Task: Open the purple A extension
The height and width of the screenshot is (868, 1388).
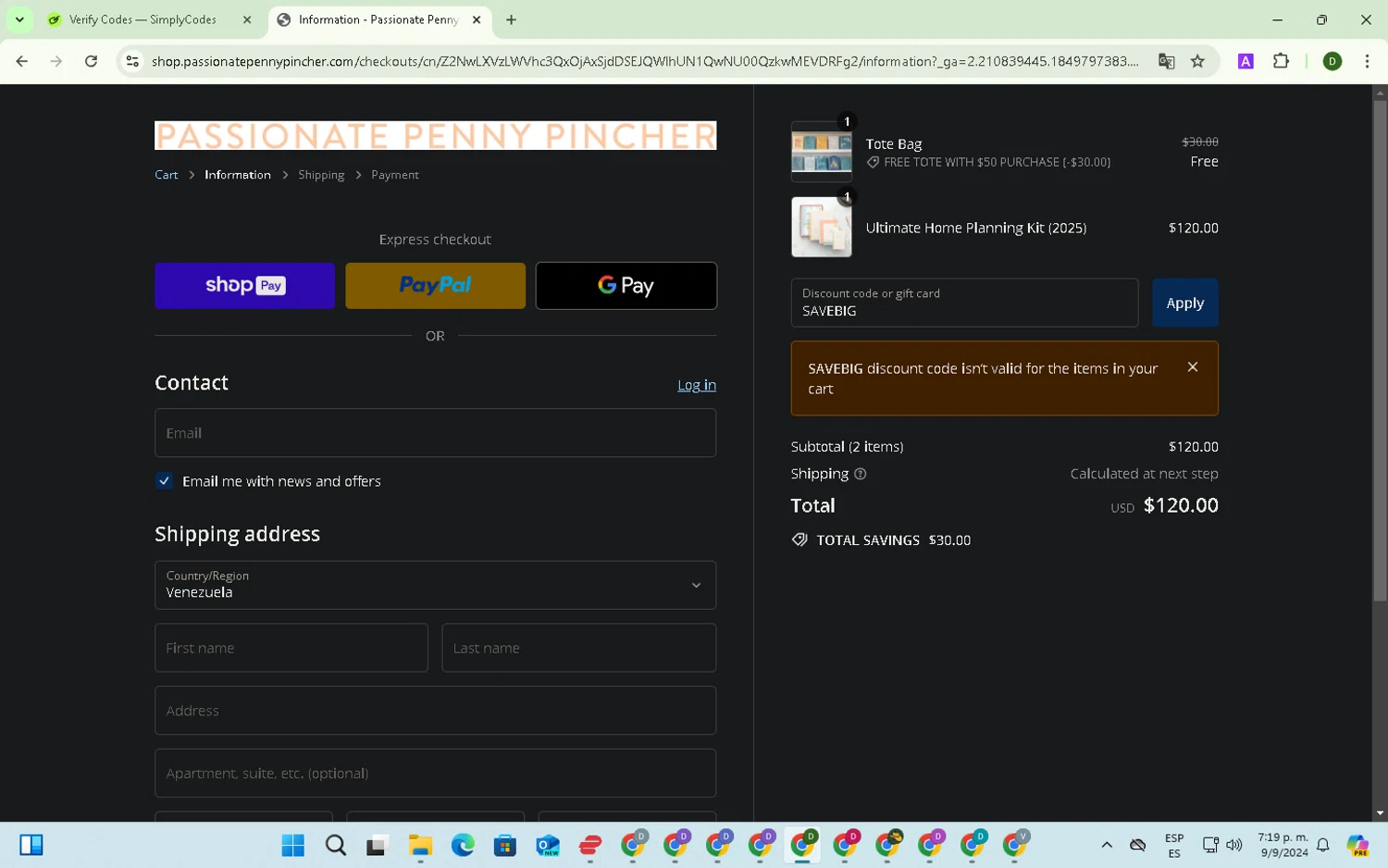Action: pos(1245,61)
